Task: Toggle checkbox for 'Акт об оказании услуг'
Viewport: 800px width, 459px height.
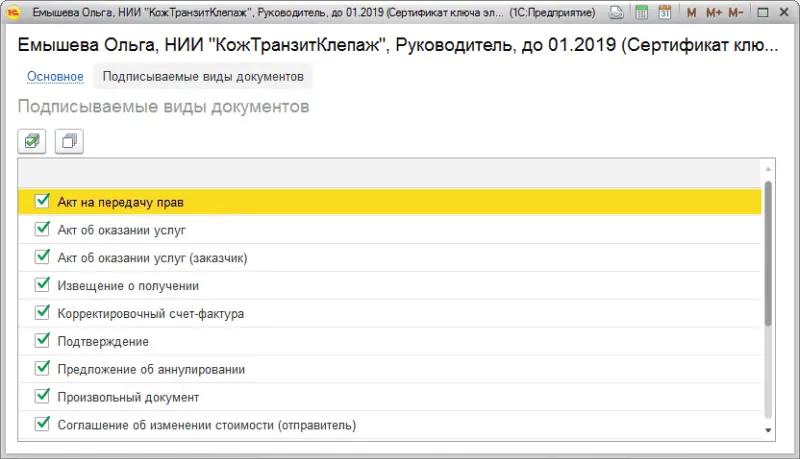Action: [42, 229]
